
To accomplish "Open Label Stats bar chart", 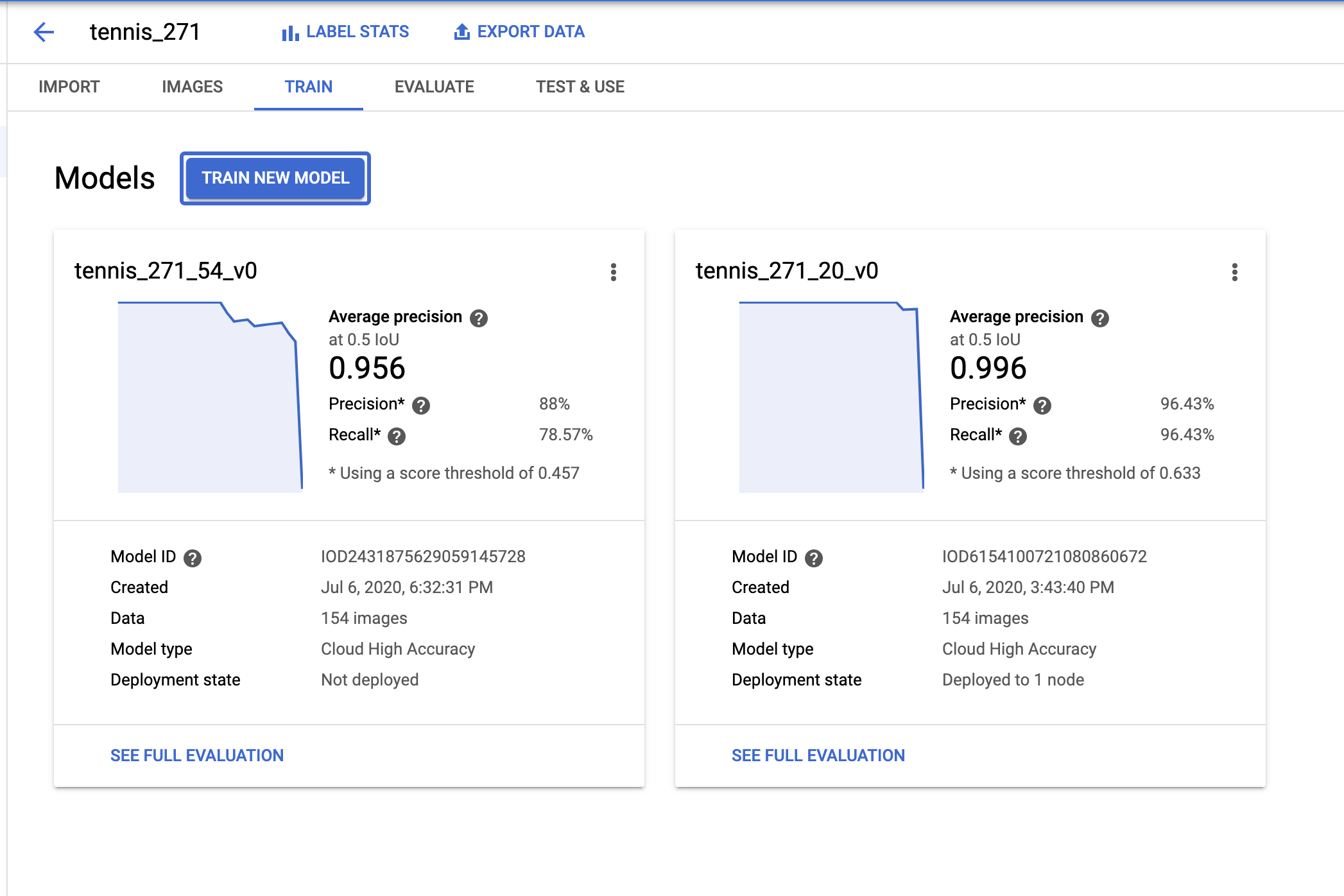I will [345, 31].
